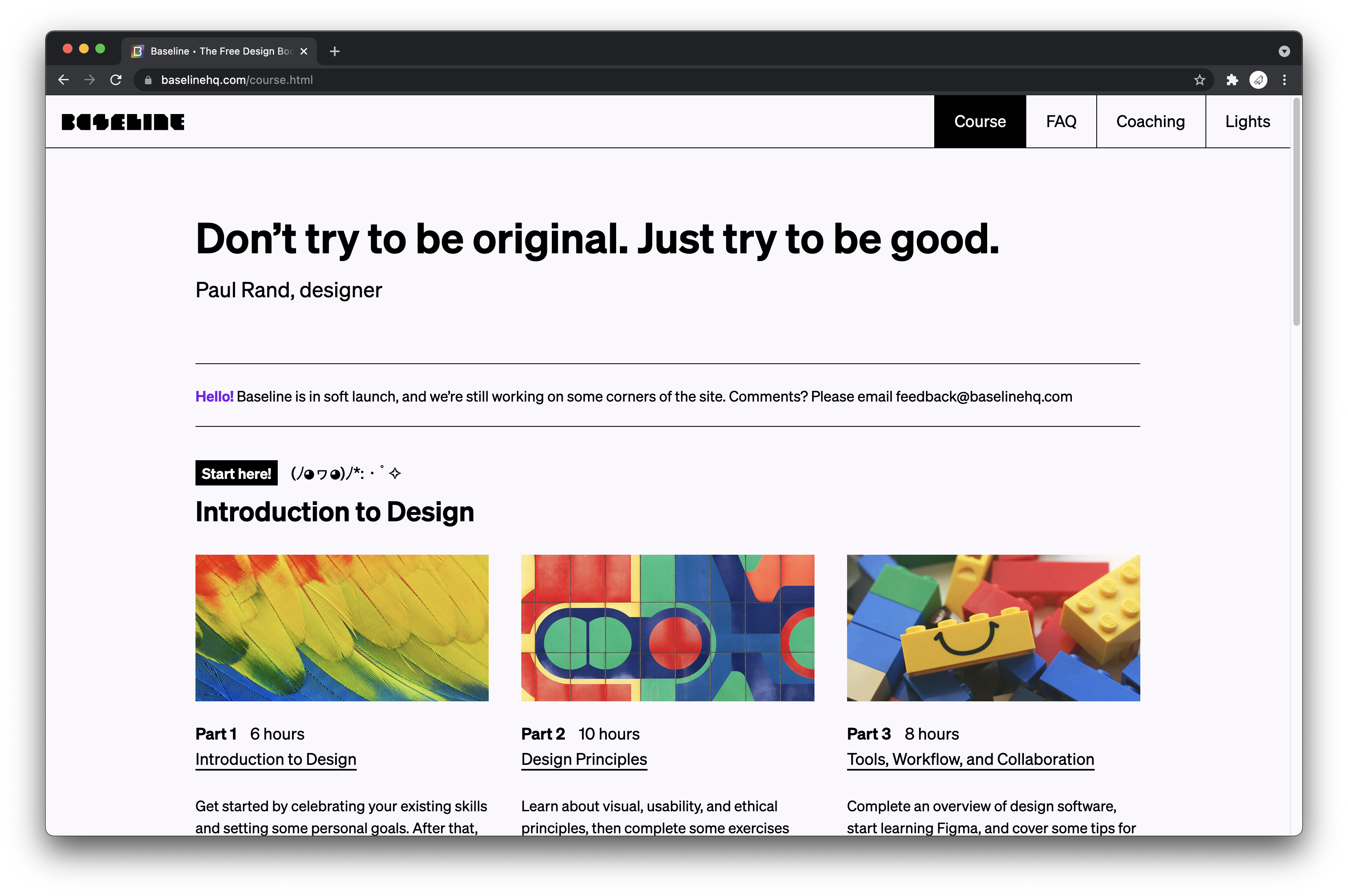
Task: Open the Chrome three-dot menu
Action: (x=1284, y=80)
